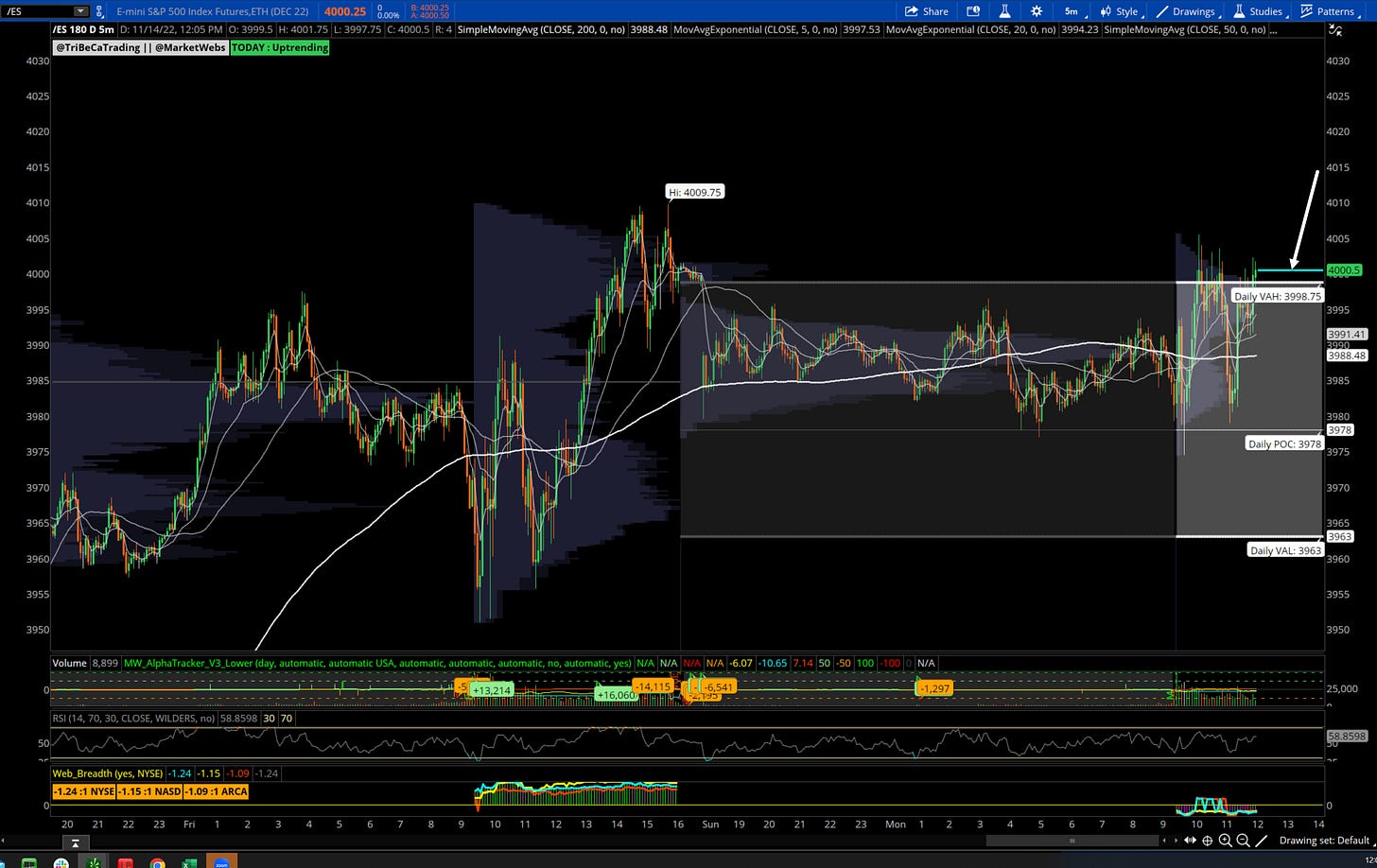This screenshot has height=868, width=1377.
Task: Click the Web_Breadth (yes, NYSE) study label
Action: tap(107, 773)
